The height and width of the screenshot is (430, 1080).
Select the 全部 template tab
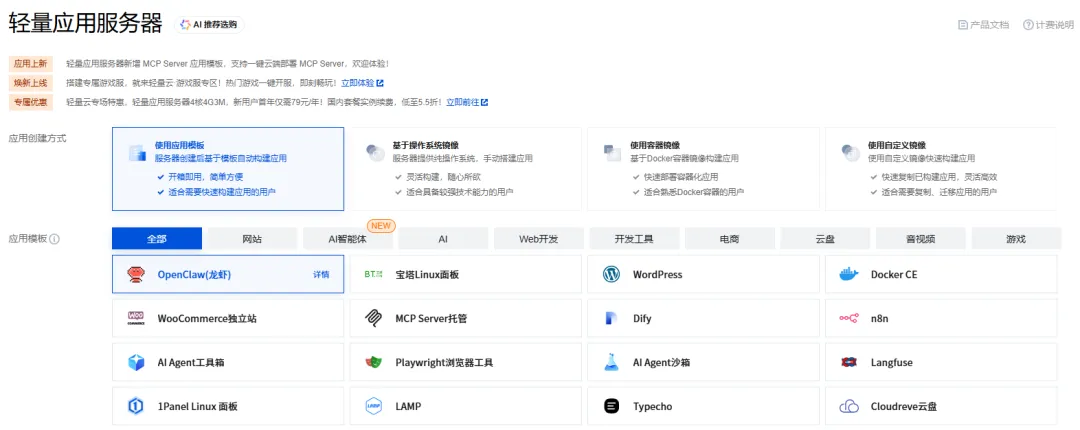pyautogui.click(x=157, y=238)
